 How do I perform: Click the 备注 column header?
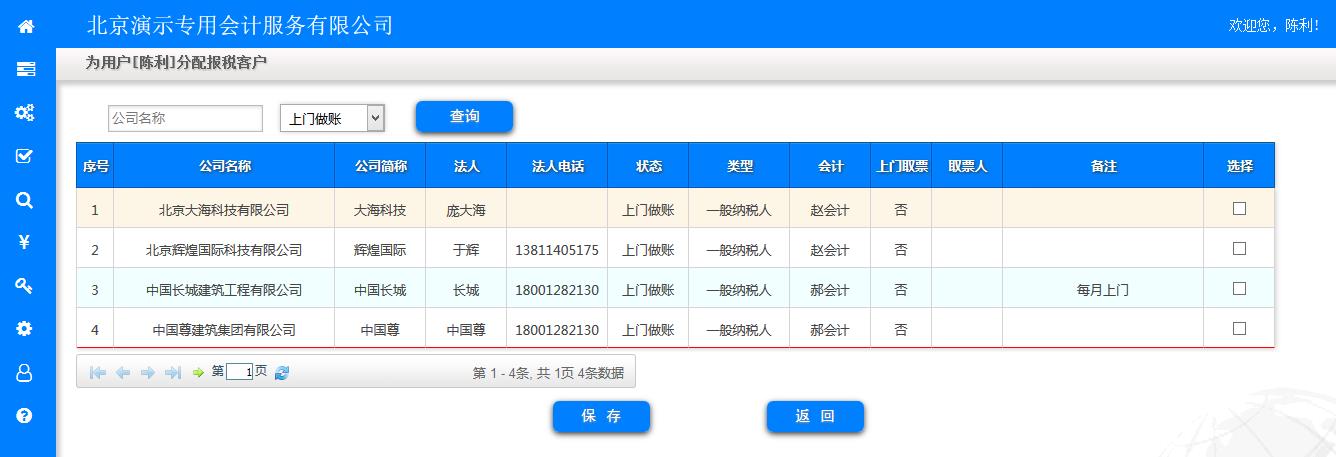coord(1103,165)
